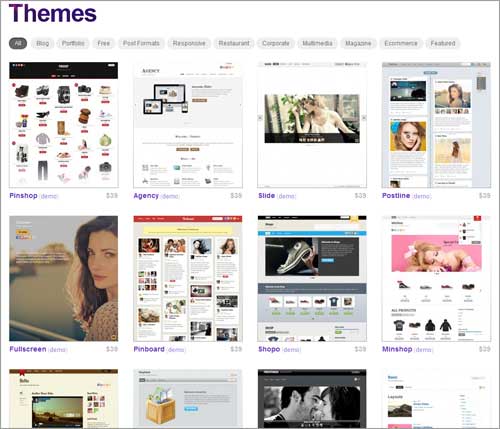Filter themes by Responsive

tap(189, 43)
